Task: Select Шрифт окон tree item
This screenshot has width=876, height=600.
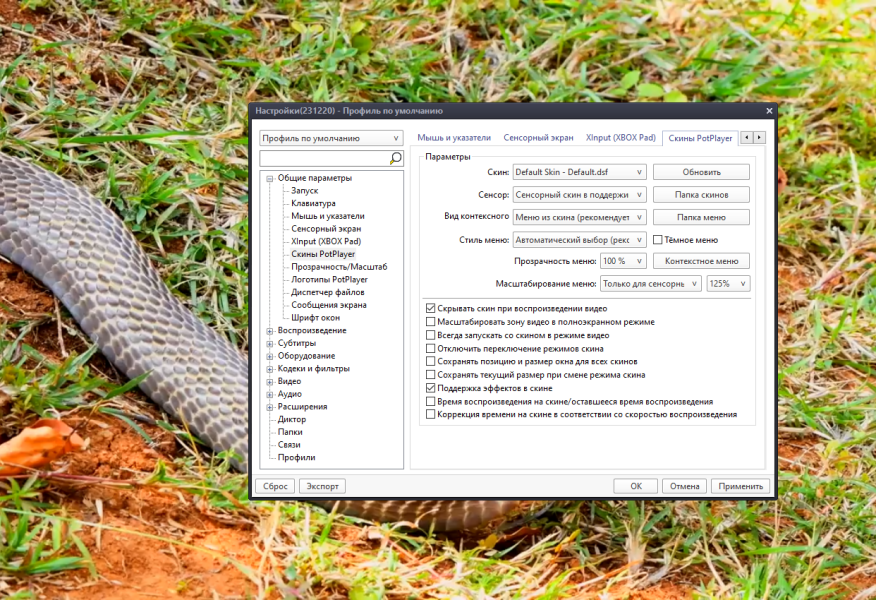Action: (315, 317)
